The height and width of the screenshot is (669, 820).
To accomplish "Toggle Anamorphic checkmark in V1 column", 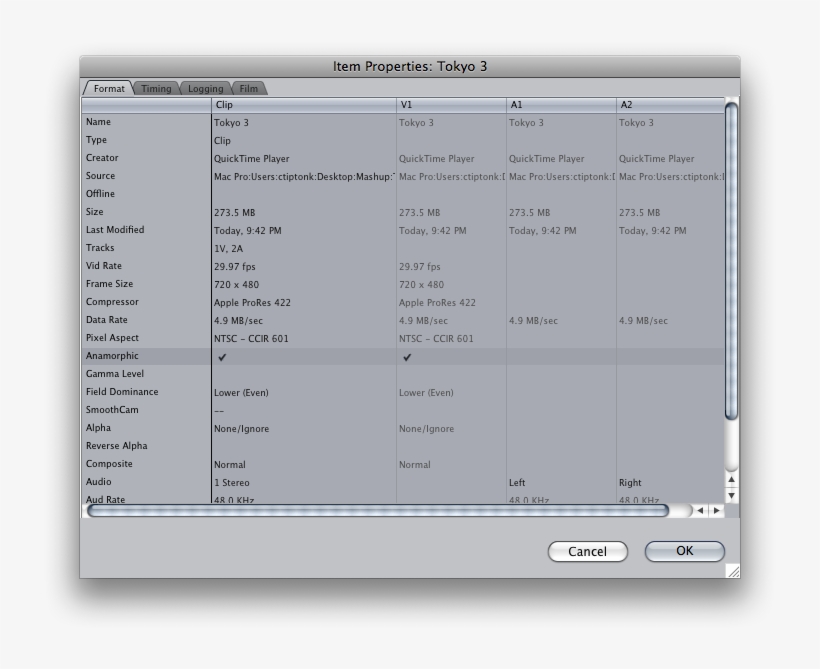I will tap(407, 357).
